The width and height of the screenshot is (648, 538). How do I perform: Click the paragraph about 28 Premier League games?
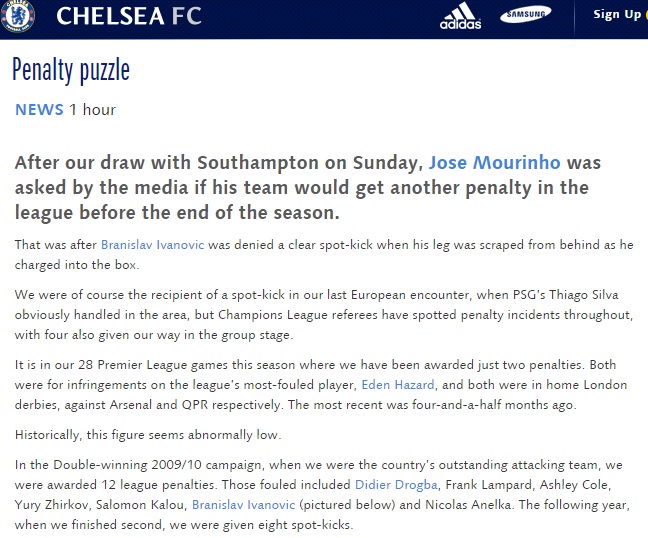[x=321, y=385]
